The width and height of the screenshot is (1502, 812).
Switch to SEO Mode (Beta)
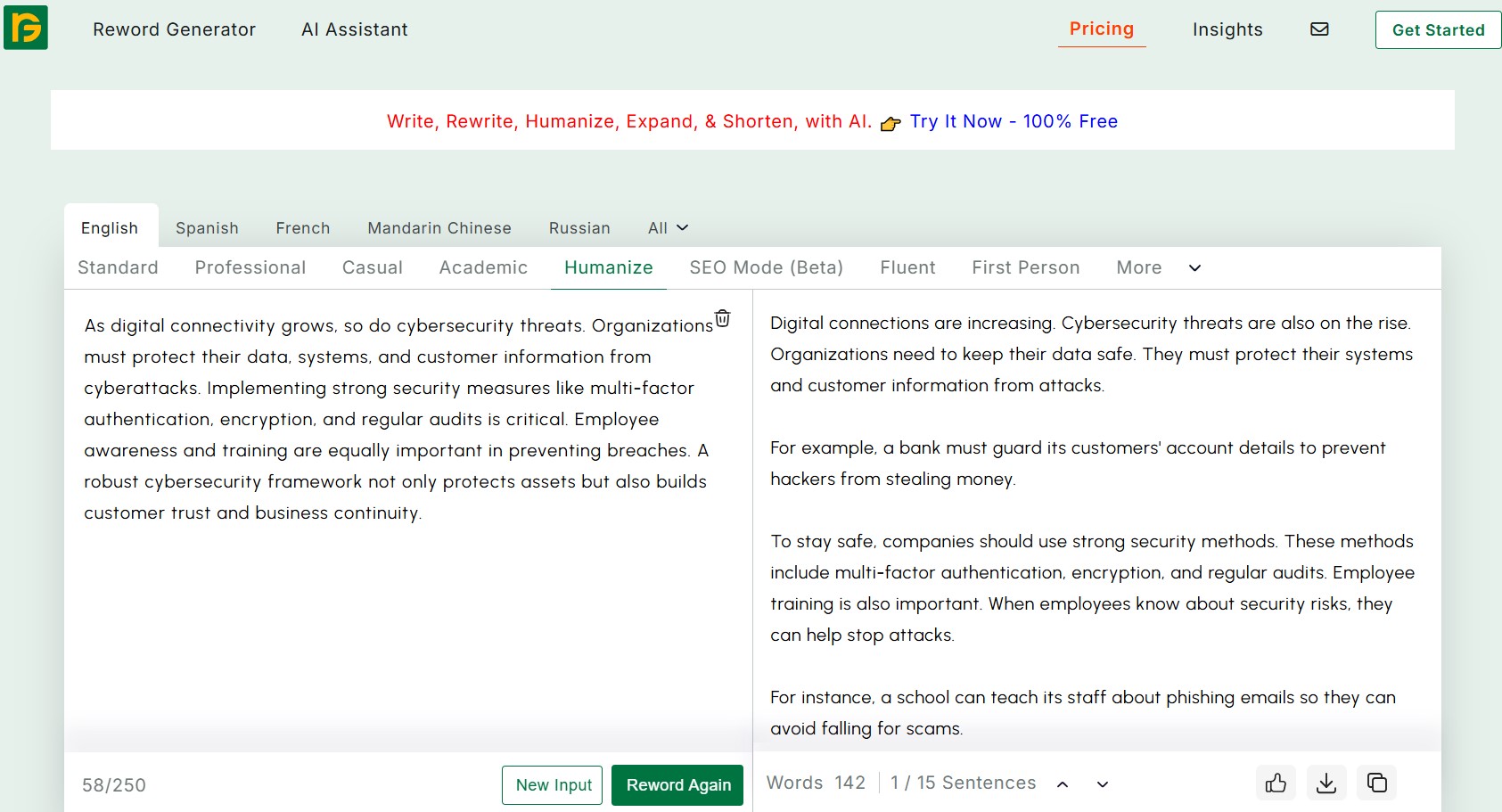(x=766, y=267)
